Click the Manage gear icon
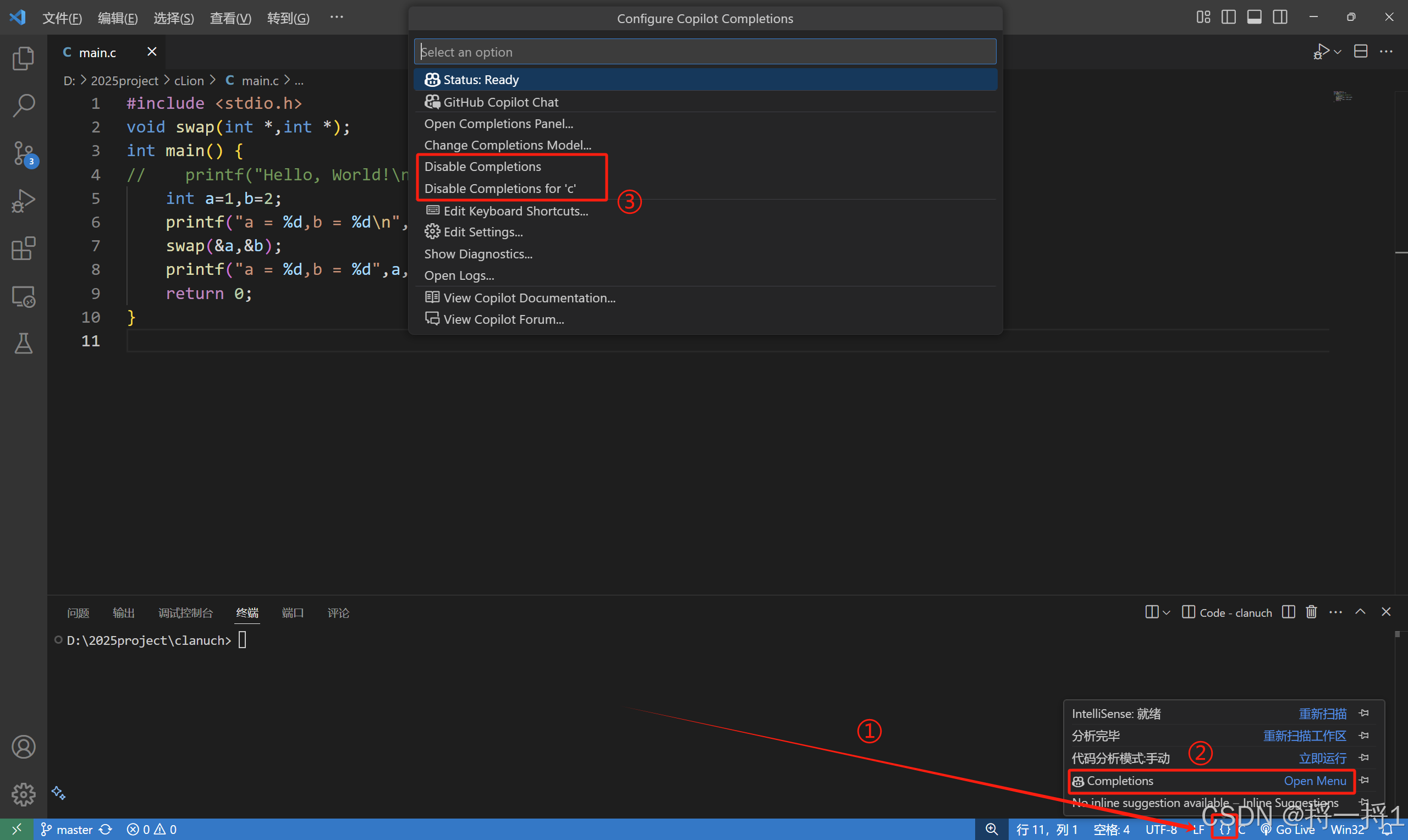Viewport: 1408px width, 840px height. [23, 794]
